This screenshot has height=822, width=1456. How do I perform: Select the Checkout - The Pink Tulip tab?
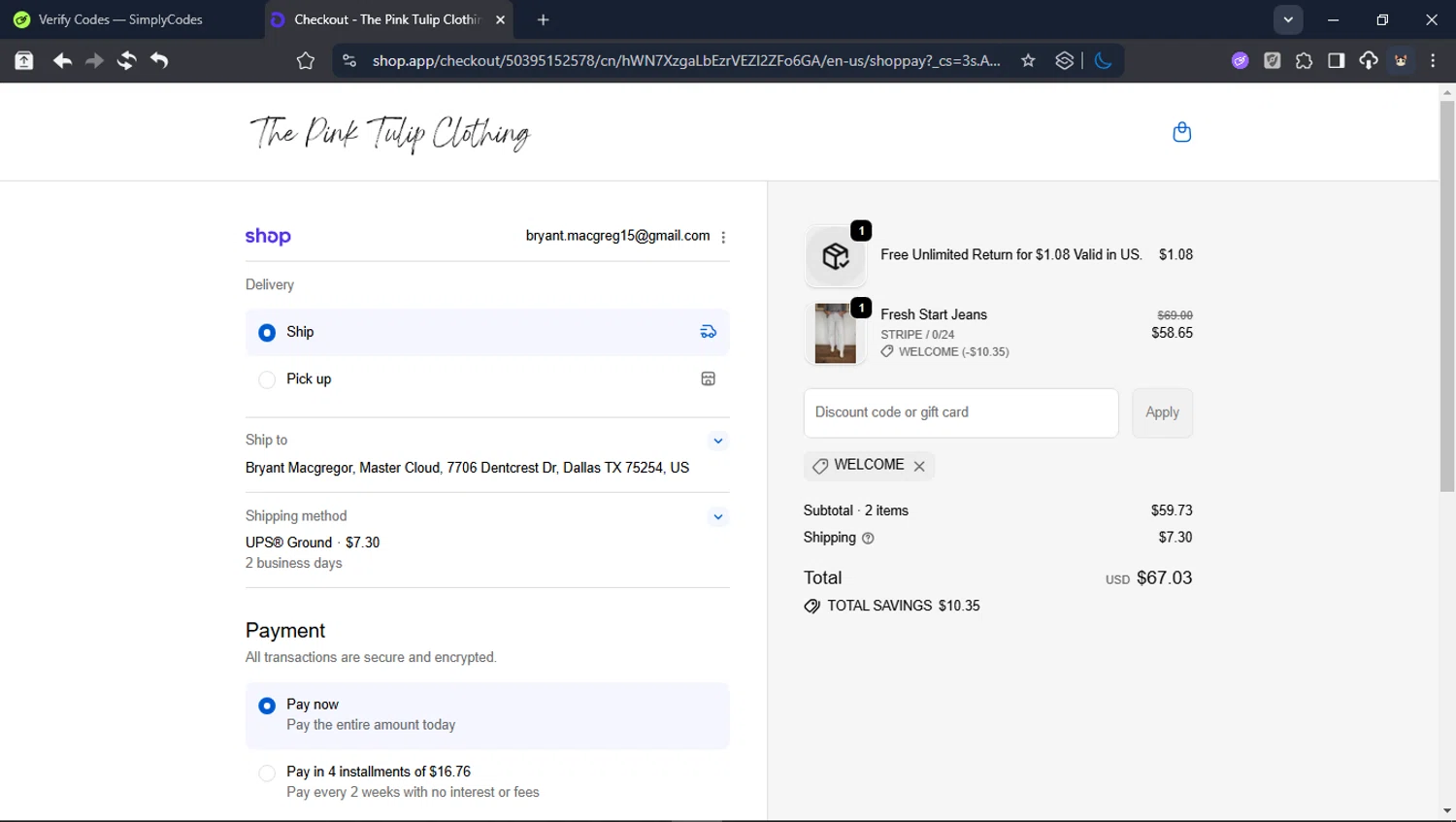[386, 19]
